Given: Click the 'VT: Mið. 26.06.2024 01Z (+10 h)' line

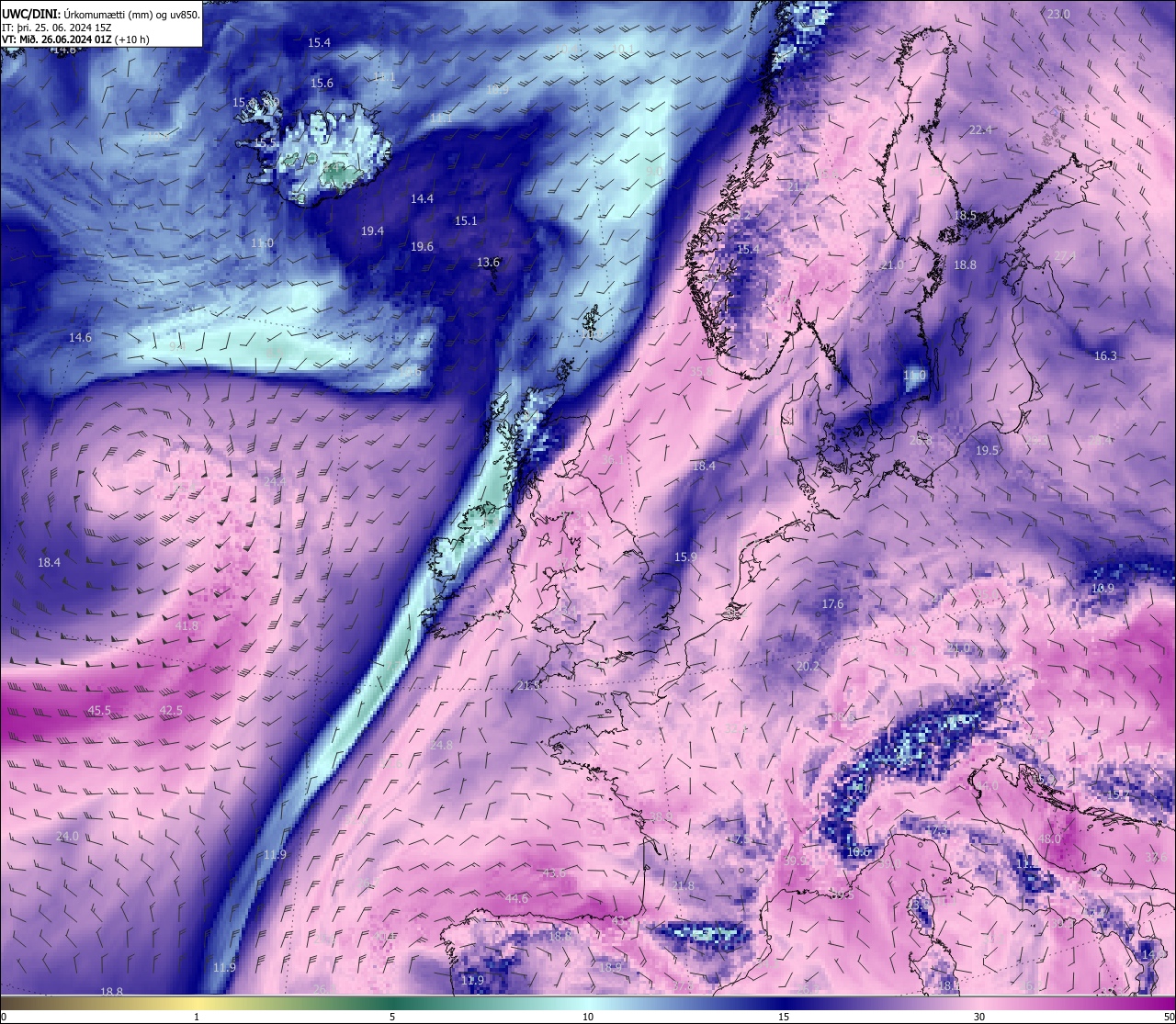Looking at the screenshot, I should point(75,39).
